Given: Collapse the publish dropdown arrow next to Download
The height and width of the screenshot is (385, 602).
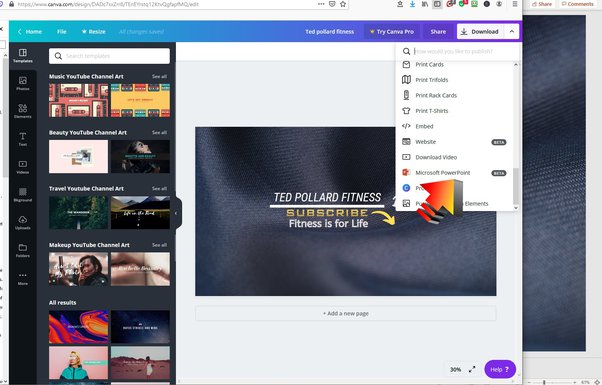Looking at the screenshot, I should tap(512, 31).
